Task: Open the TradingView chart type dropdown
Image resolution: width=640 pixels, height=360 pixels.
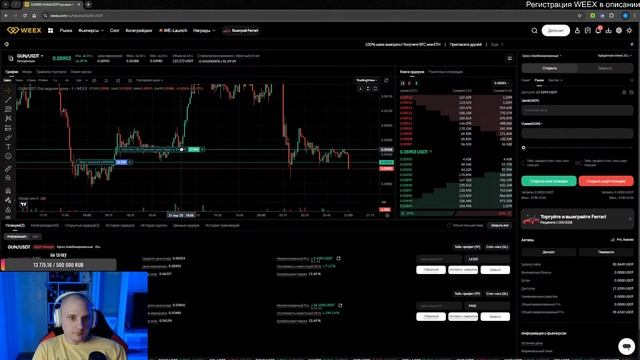Action: pyautogui.click(x=367, y=80)
